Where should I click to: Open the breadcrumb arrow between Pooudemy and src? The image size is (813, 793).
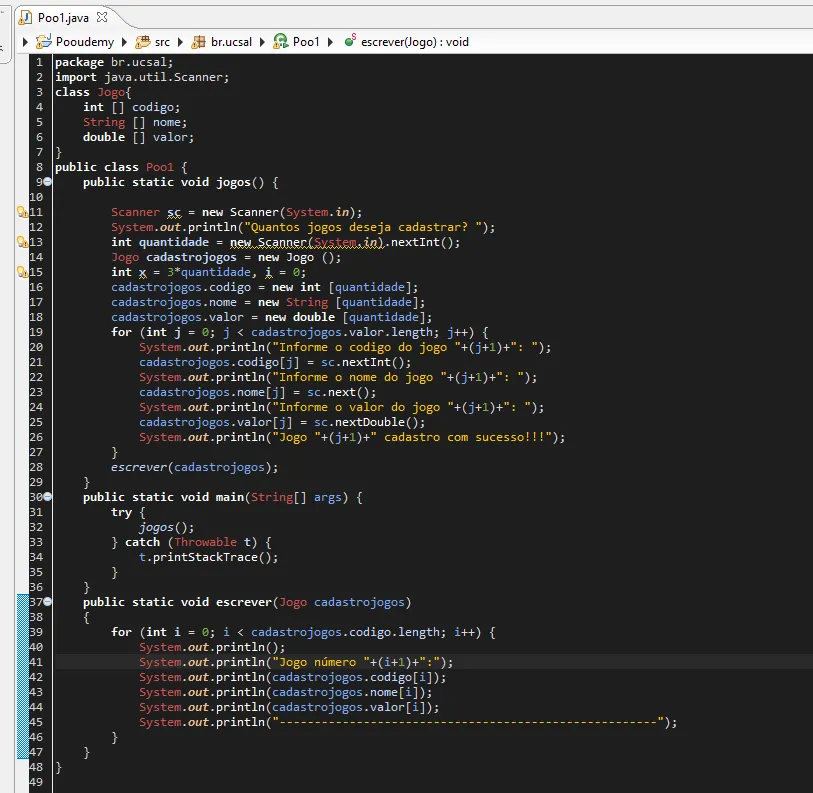tap(125, 42)
